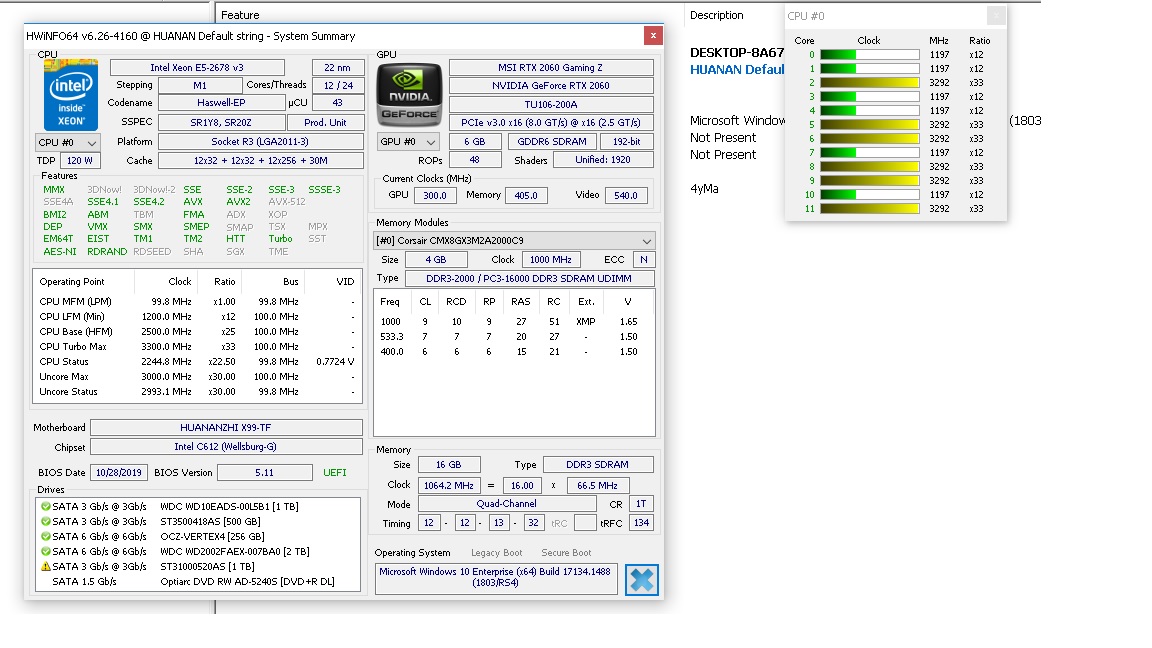Click the NVIDIA GeForce logo
The height and width of the screenshot is (648, 1152).
tap(409, 95)
